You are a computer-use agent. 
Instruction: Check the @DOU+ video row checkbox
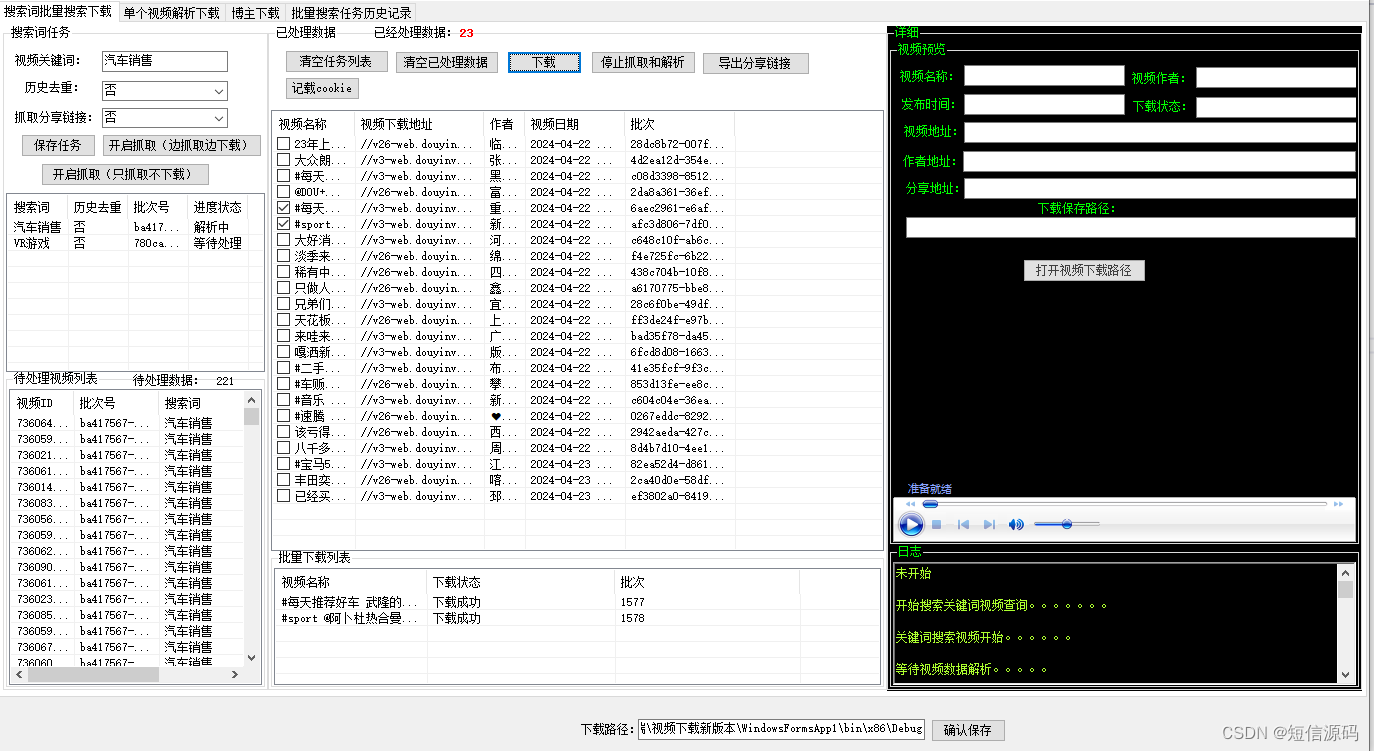click(x=284, y=192)
